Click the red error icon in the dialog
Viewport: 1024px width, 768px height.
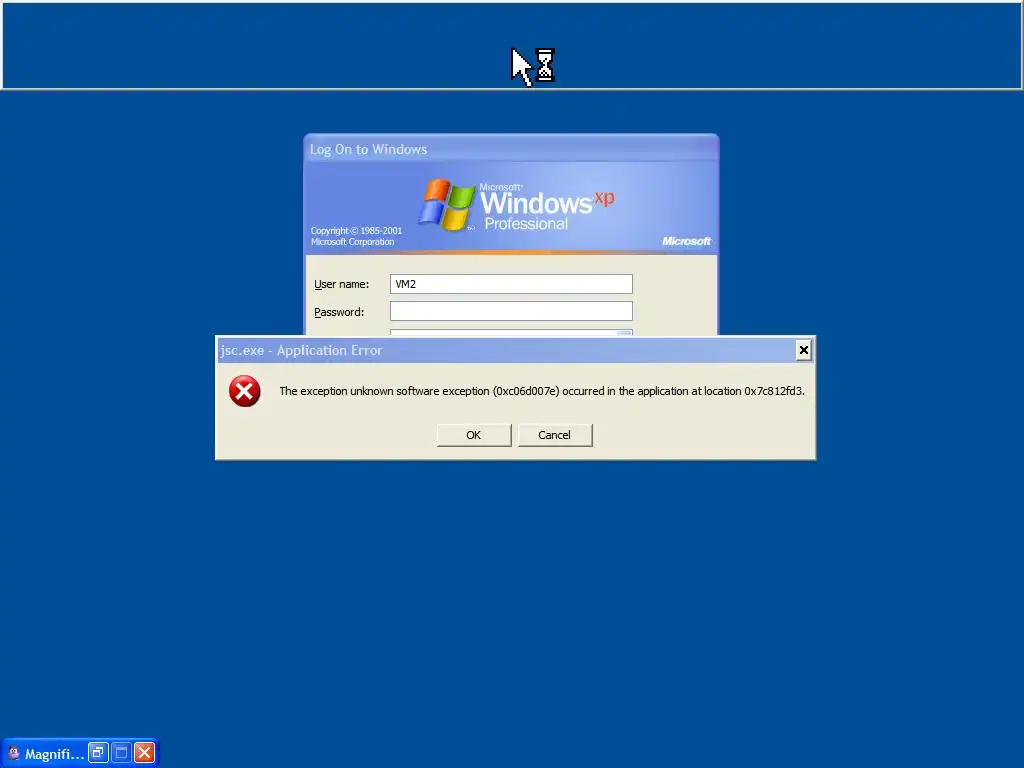(x=244, y=391)
